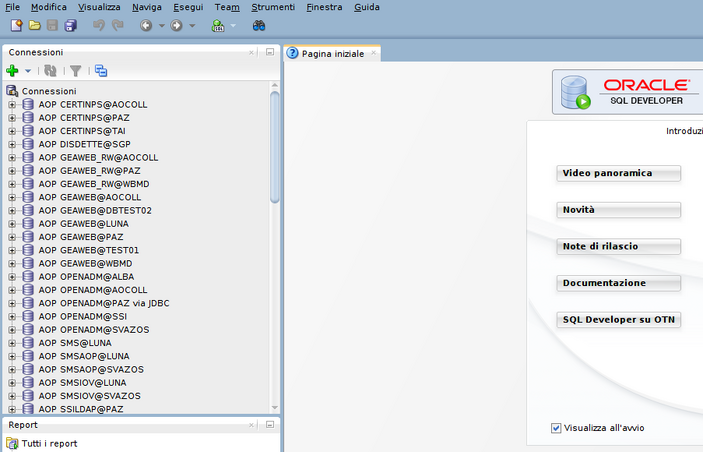Click the Undo arrow icon

pyautogui.click(x=99, y=26)
